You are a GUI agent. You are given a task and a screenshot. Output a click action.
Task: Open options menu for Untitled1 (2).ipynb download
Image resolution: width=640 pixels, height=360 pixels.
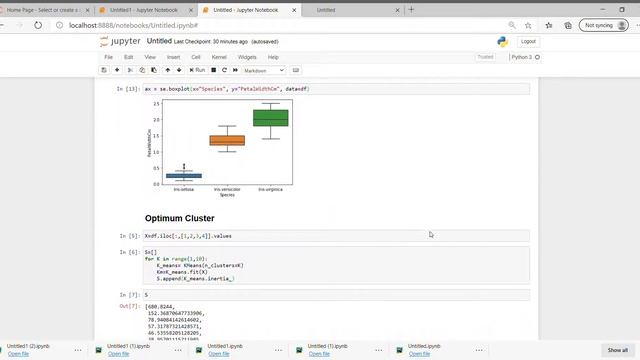[x=78, y=350]
